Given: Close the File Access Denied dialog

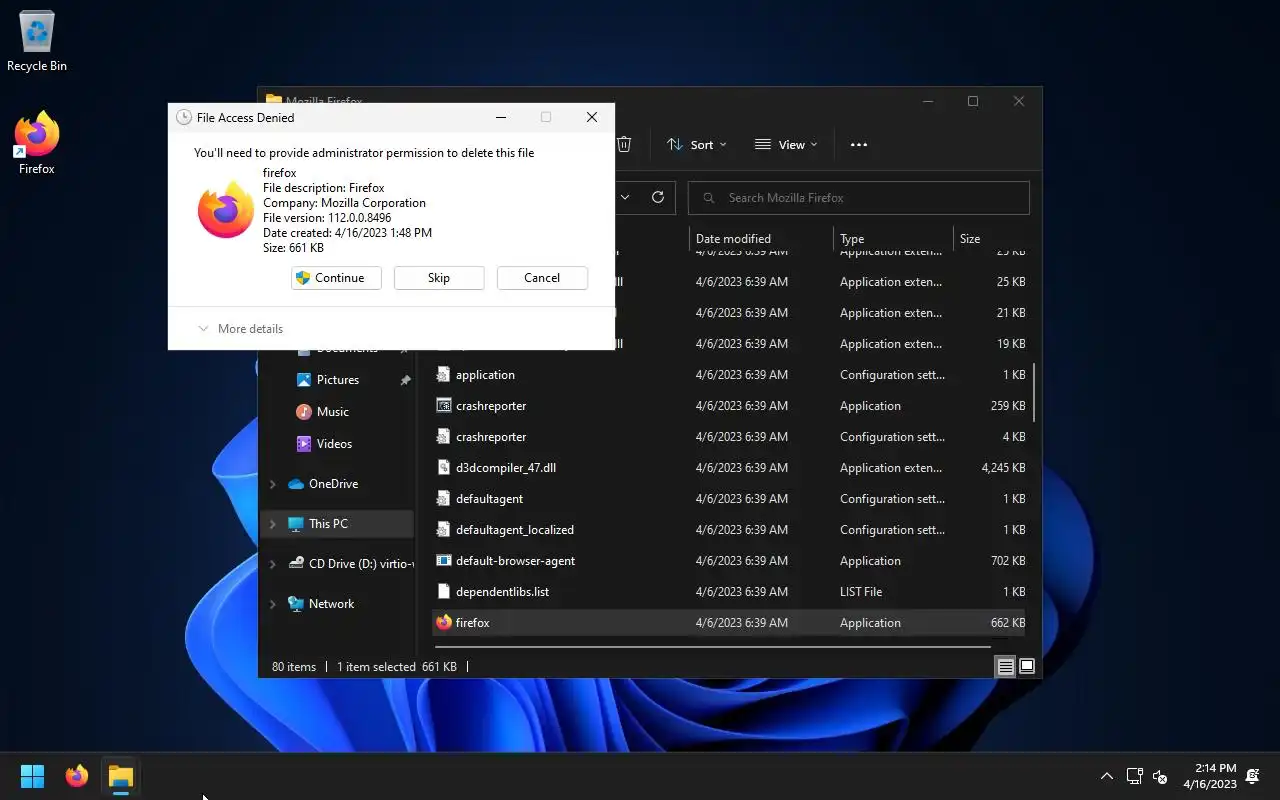Looking at the screenshot, I should pyautogui.click(x=592, y=117).
